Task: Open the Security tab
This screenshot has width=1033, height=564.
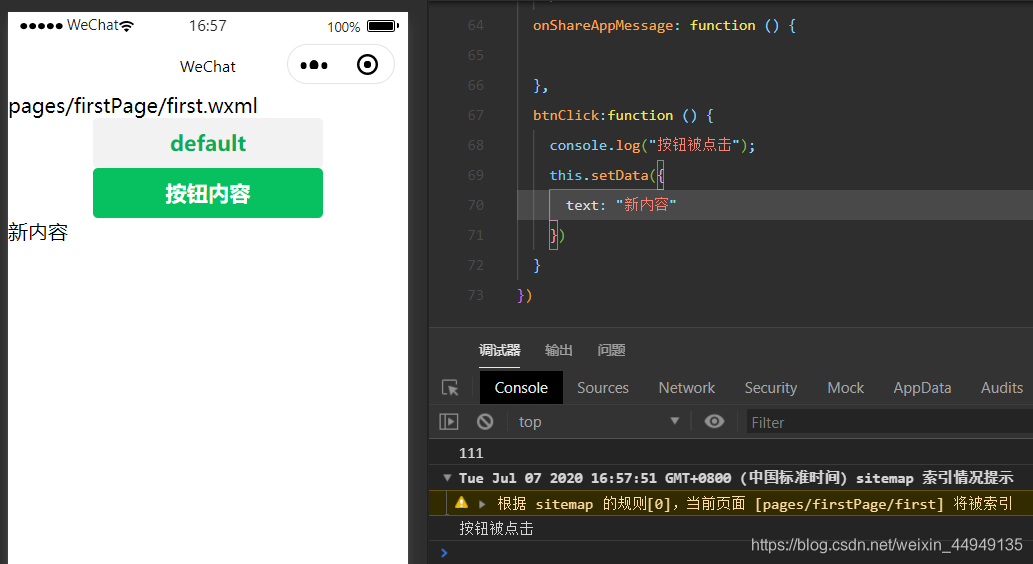Action: (x=771, y=387)
